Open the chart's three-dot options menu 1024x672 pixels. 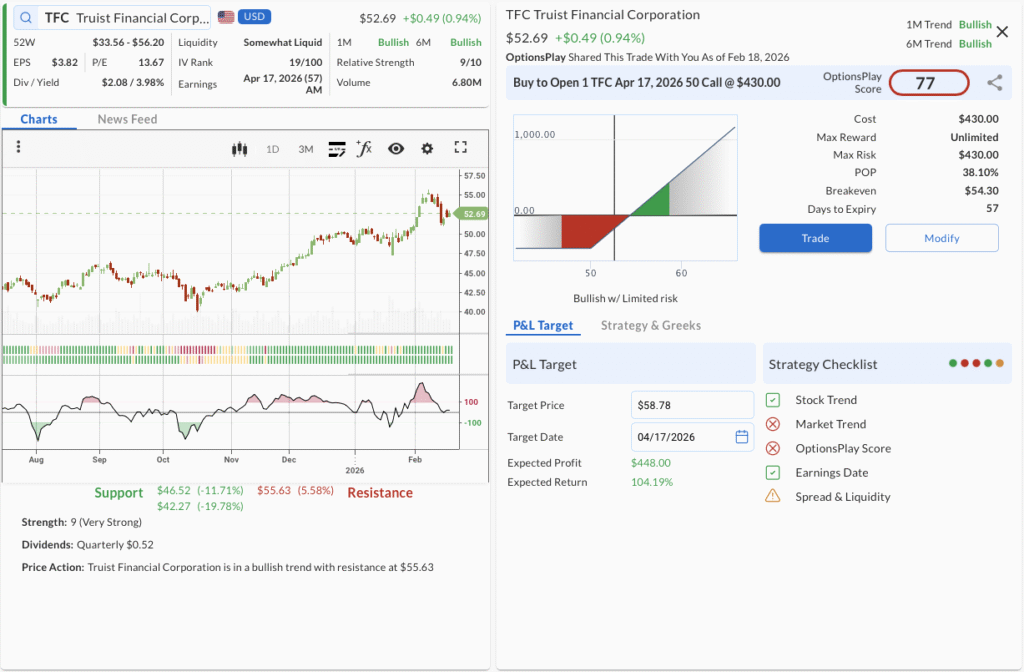tap(18, 147)
